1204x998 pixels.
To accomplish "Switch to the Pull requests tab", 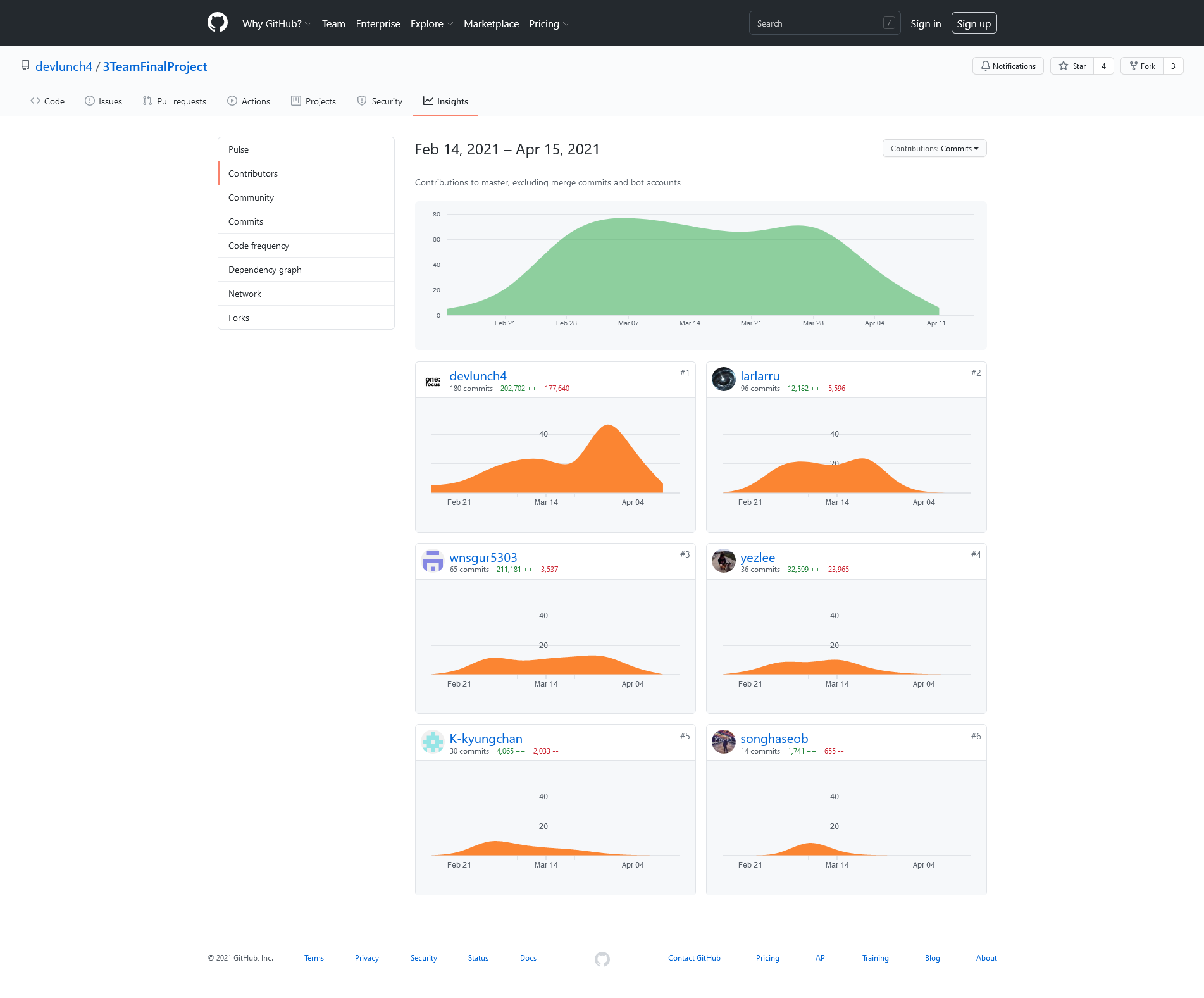I will pyautogui.click(x=175, y=101).
